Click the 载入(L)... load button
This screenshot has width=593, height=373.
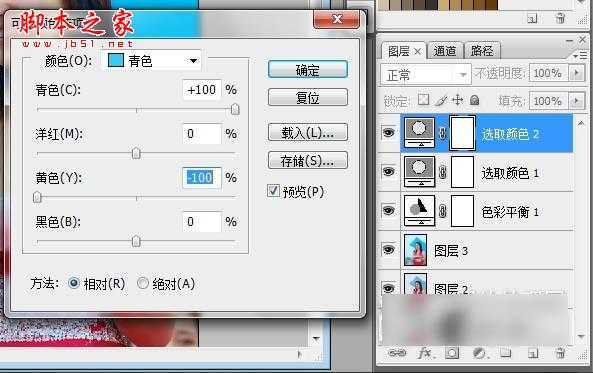[x=308, y=133]
